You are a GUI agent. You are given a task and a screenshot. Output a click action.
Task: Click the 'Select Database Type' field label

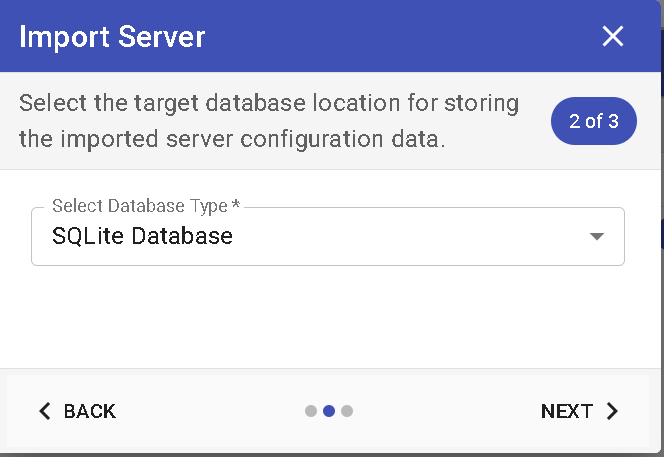point(139,206)
